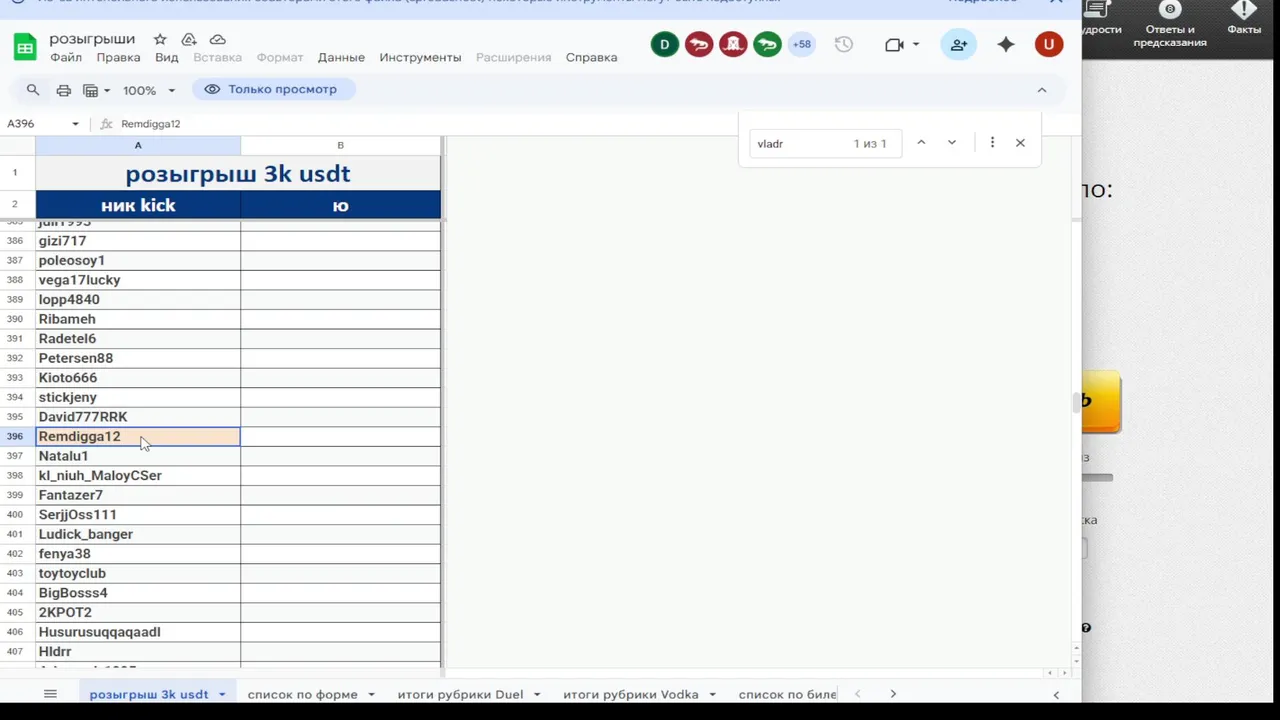Open the Meet call options dropdown arrow
This screenshot has height=720, width=1280.
click(916, 44)
